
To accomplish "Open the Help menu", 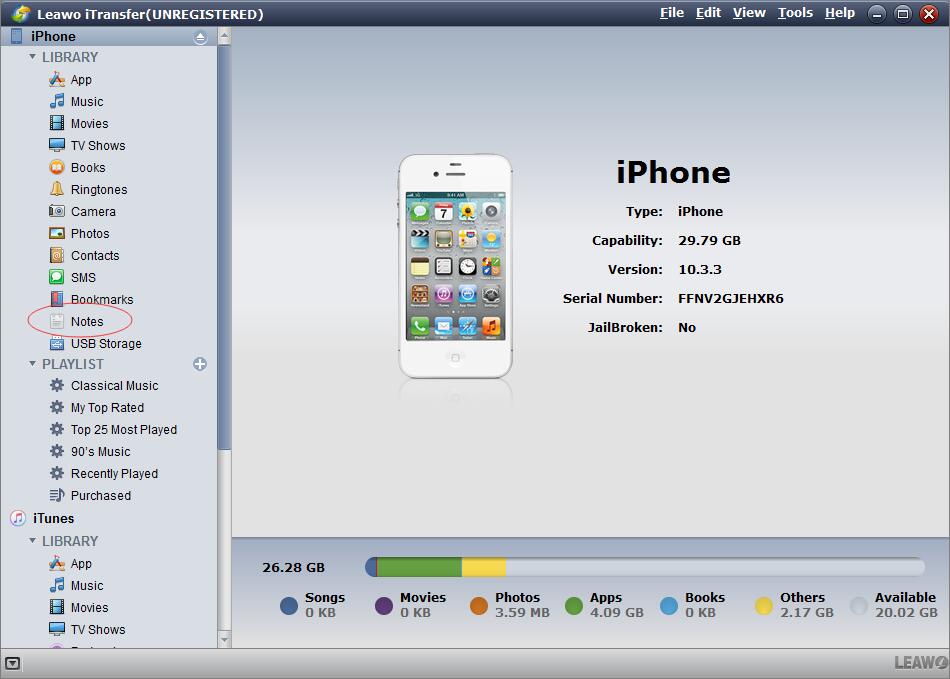I will (840, 13).
